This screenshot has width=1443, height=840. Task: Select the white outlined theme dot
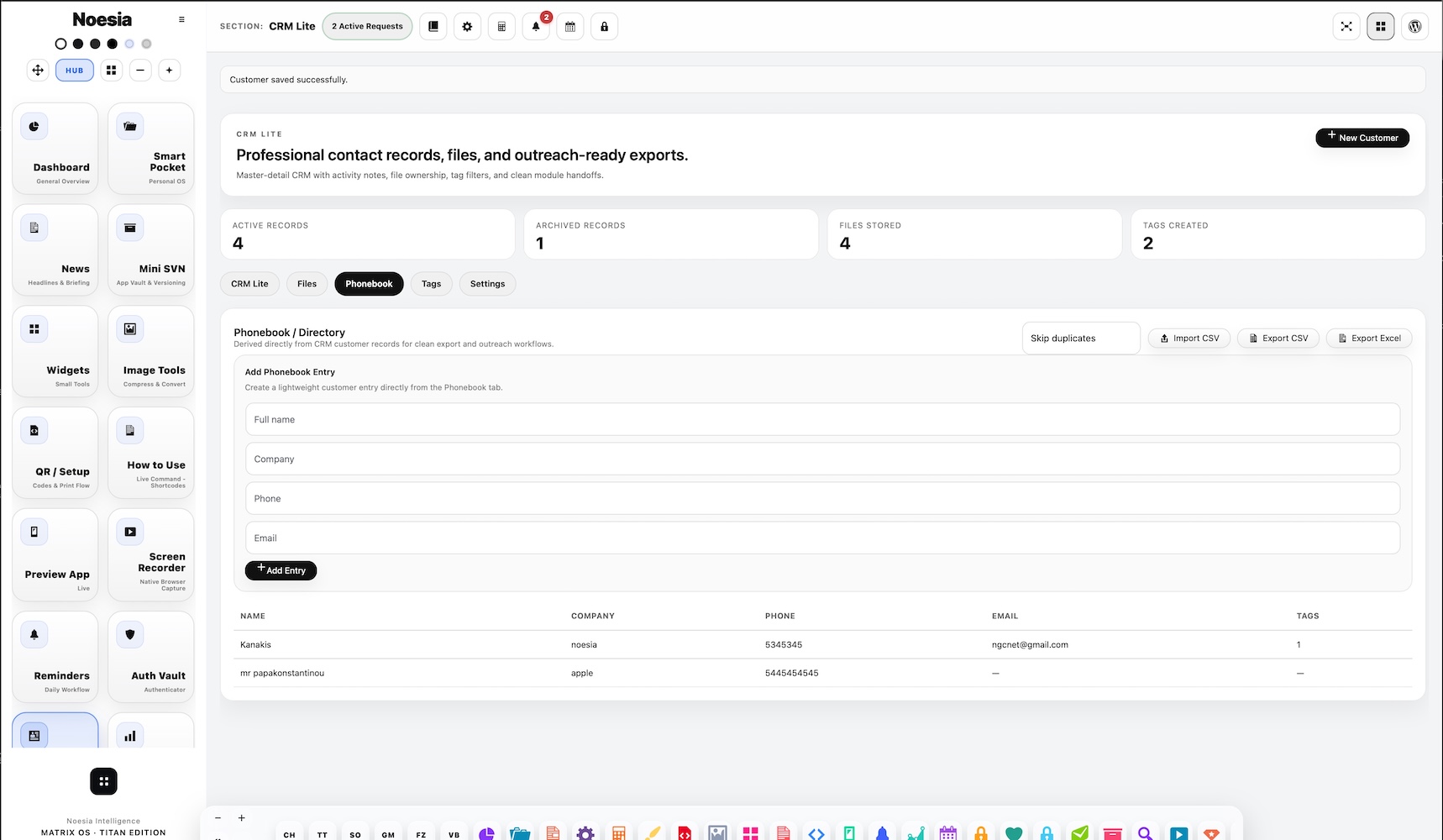click(60, 44)
